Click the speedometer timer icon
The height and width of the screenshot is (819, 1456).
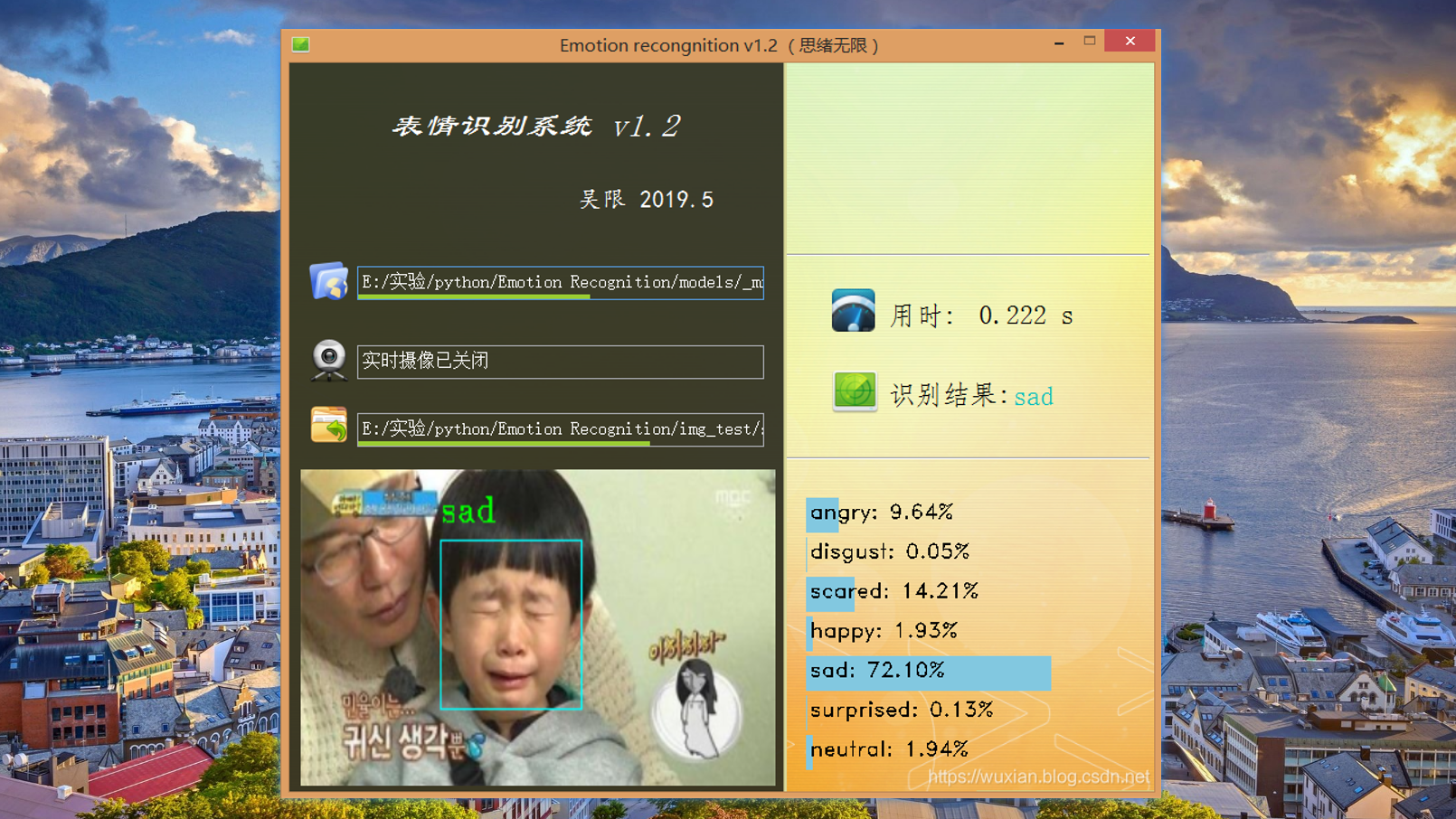tap(853, 310)
